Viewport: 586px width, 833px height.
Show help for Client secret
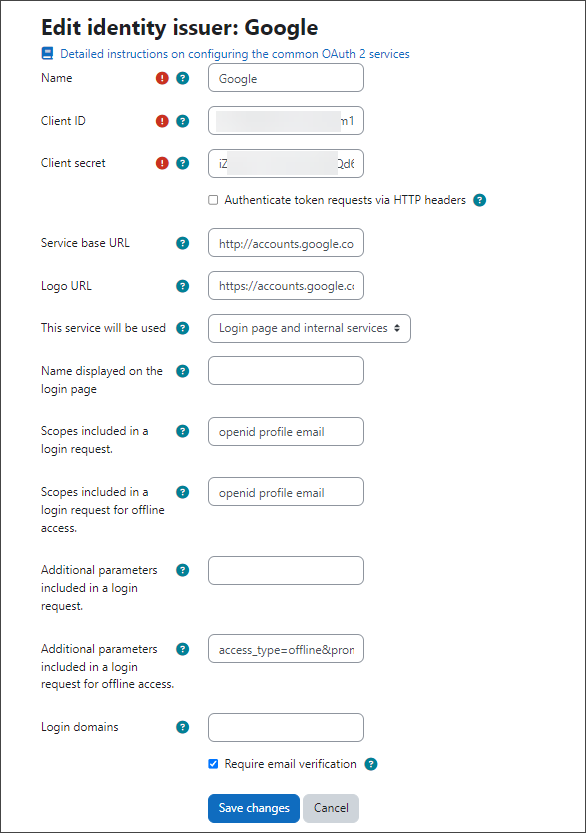pyautogui.click(x=182, y=163)
